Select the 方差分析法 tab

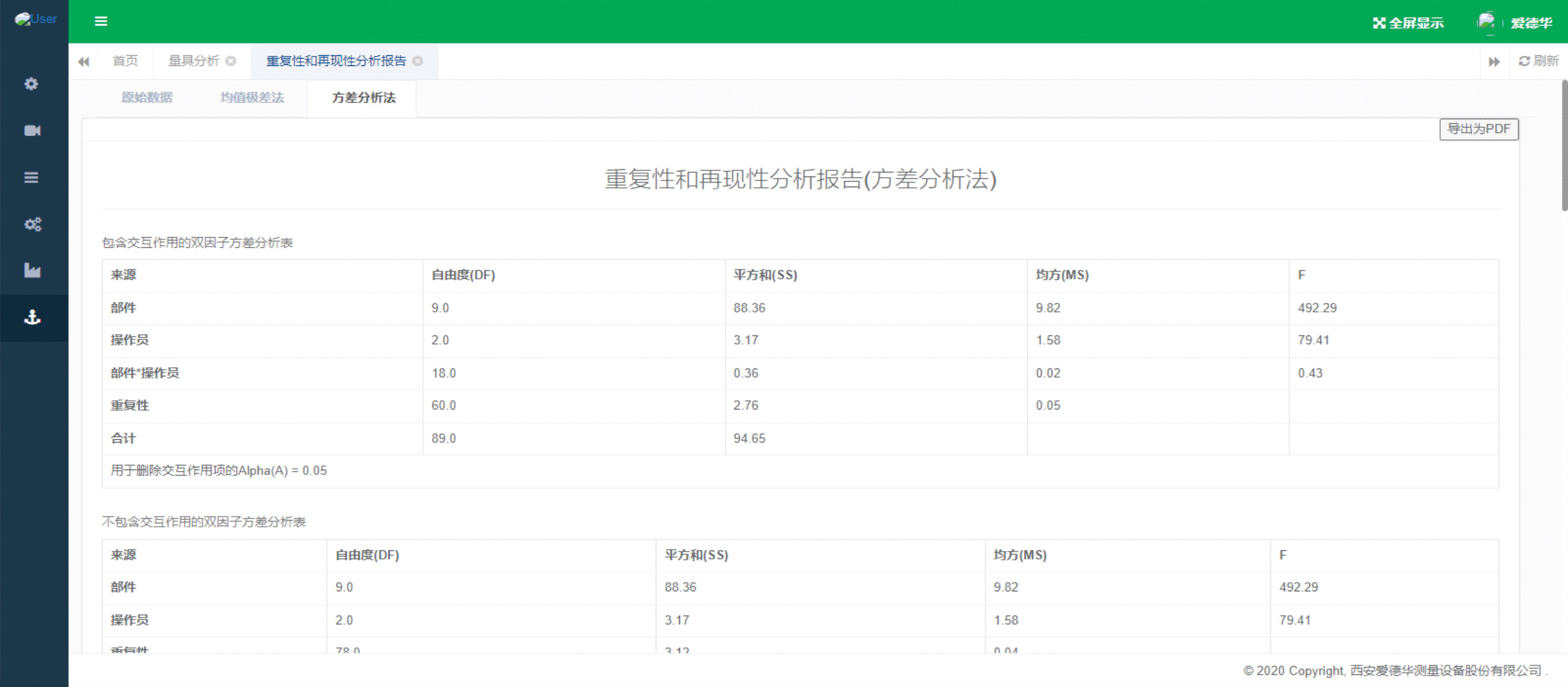(x=364, y=98)
